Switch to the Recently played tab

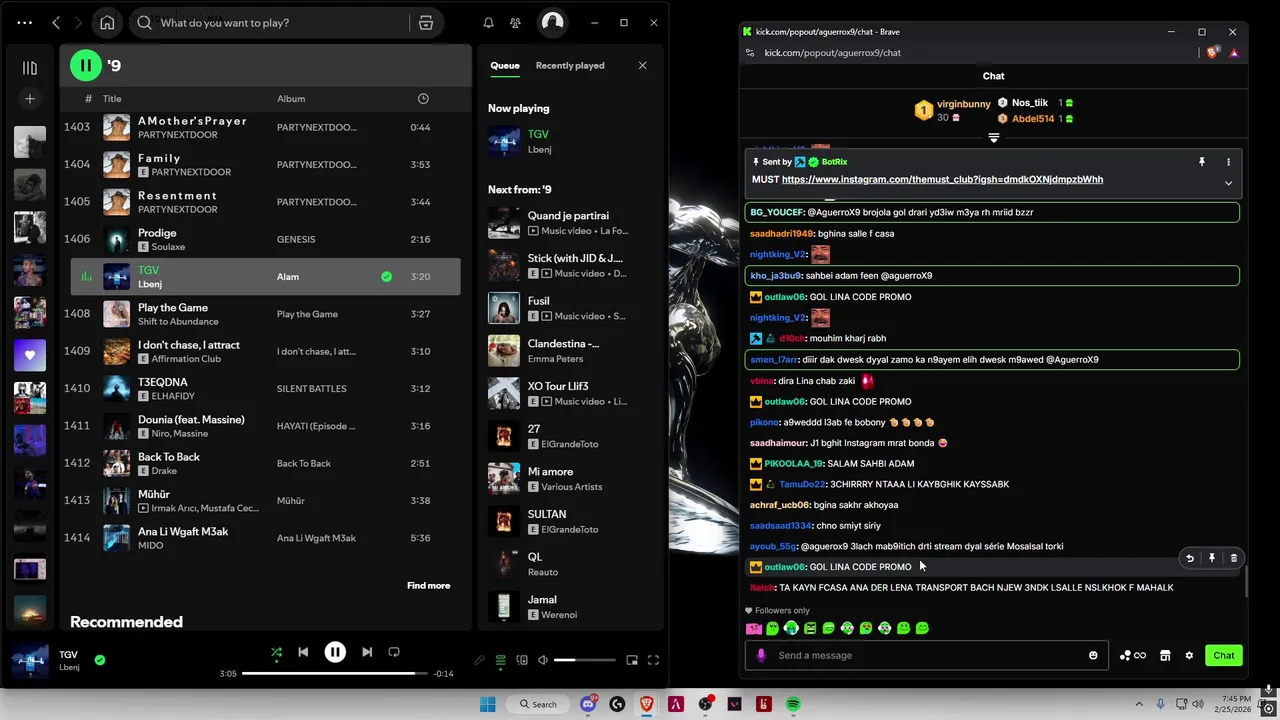(x=570, y=66)
